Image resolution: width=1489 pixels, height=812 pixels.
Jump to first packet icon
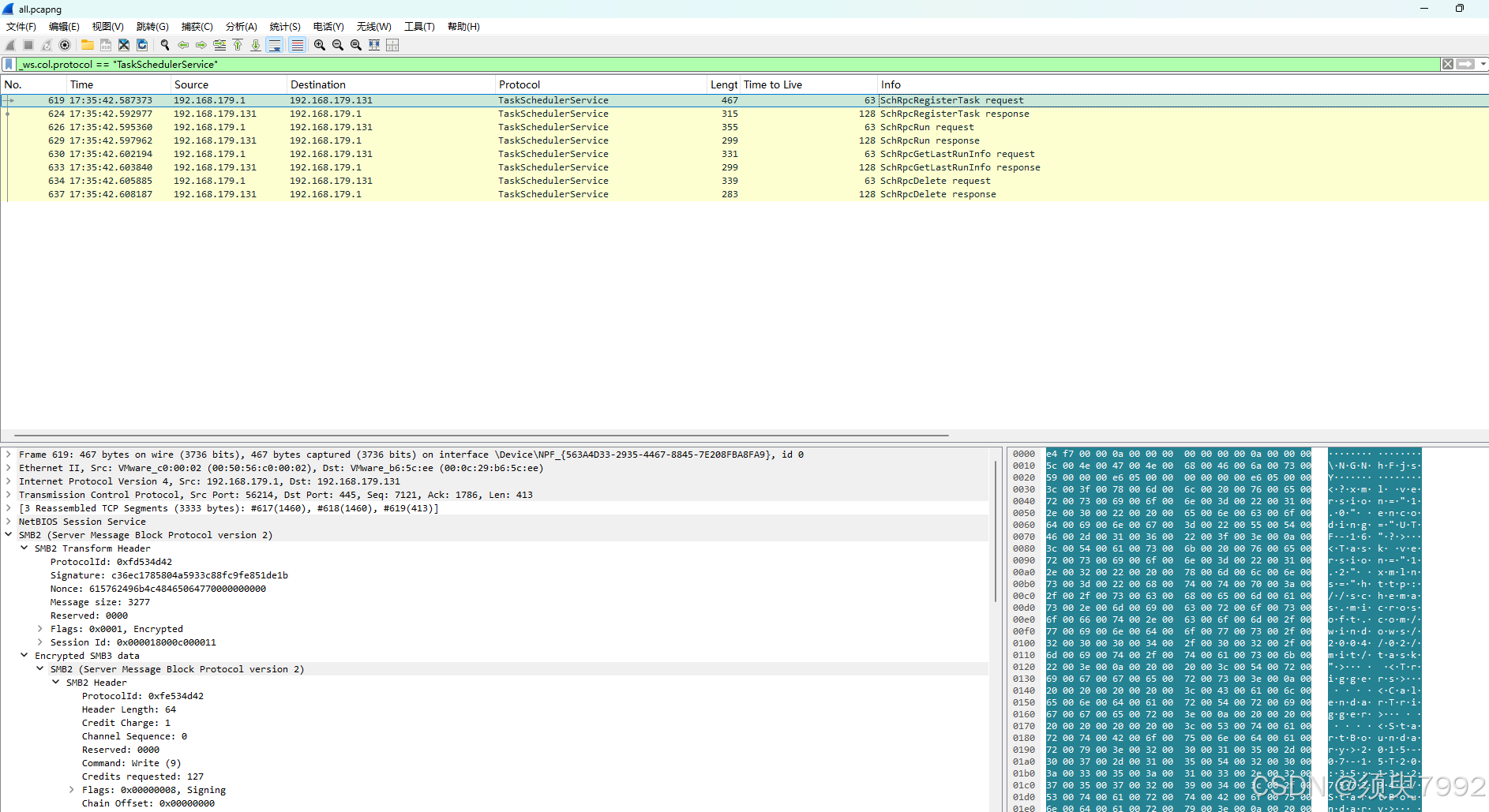238,45
